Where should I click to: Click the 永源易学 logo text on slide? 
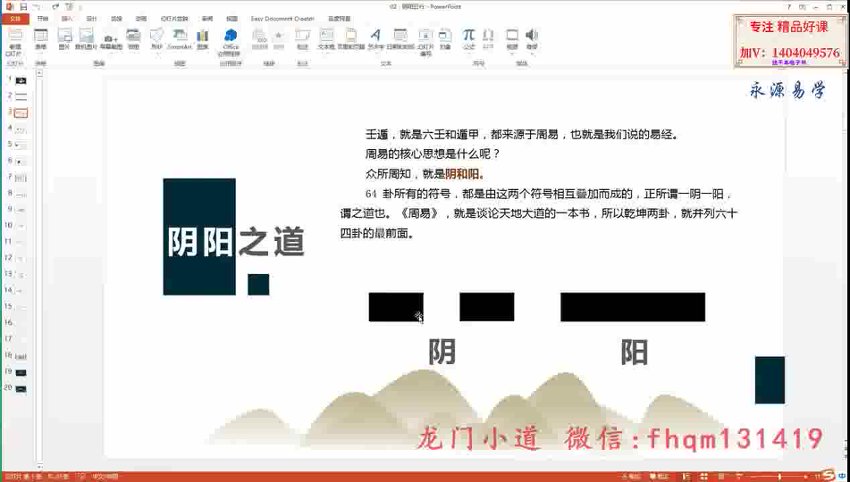[x=788, y=90]
